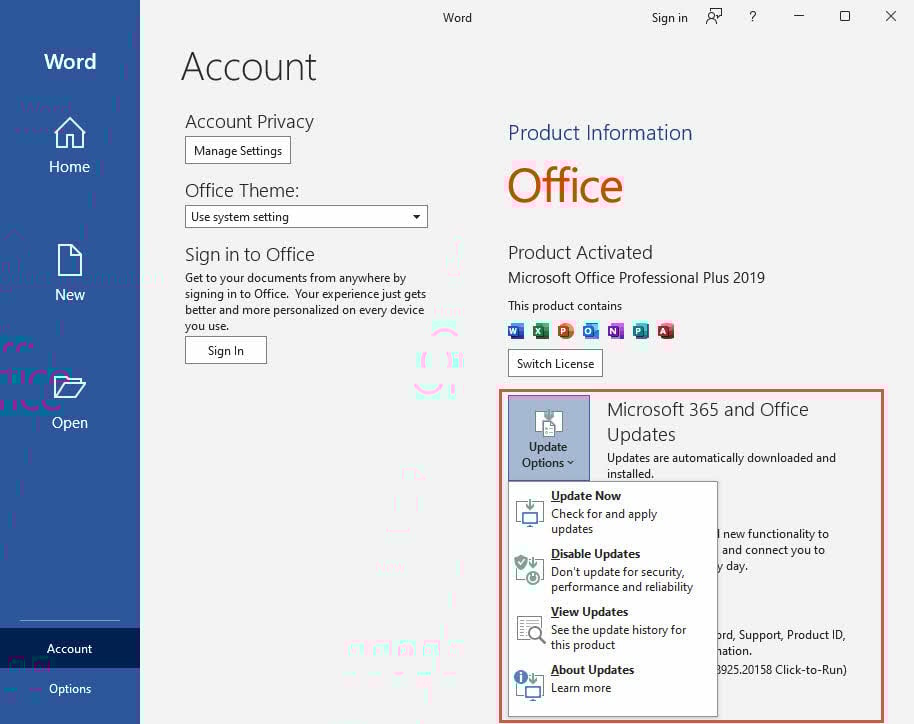
Task: Click the Publisher app icon under product contains
Action: [641, 331]
